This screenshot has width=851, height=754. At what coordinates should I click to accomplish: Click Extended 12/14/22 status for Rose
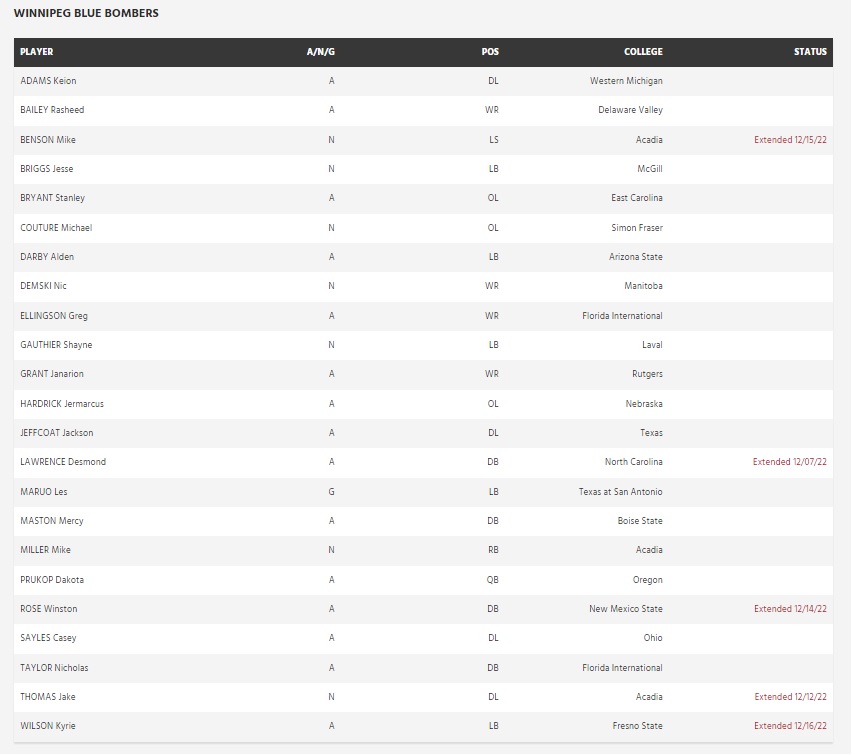tap(790, 609)
